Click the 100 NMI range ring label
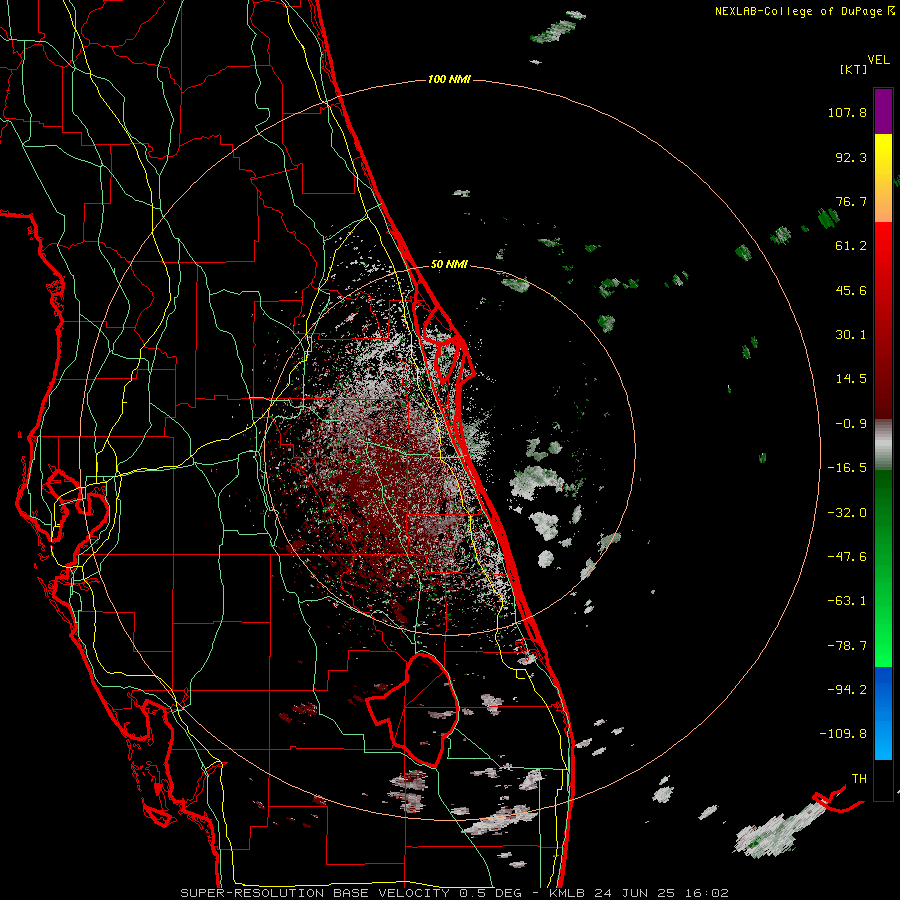 (x=449, y=79)
